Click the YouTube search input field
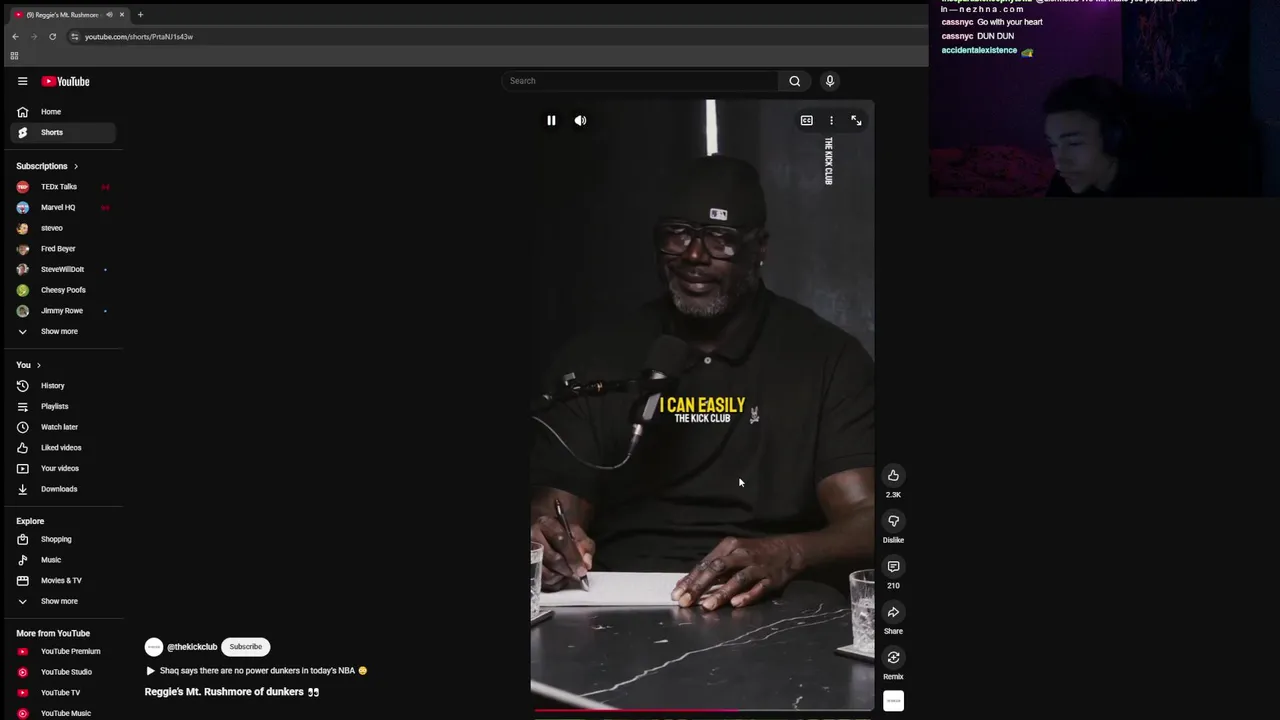 [x=640, y=81]
